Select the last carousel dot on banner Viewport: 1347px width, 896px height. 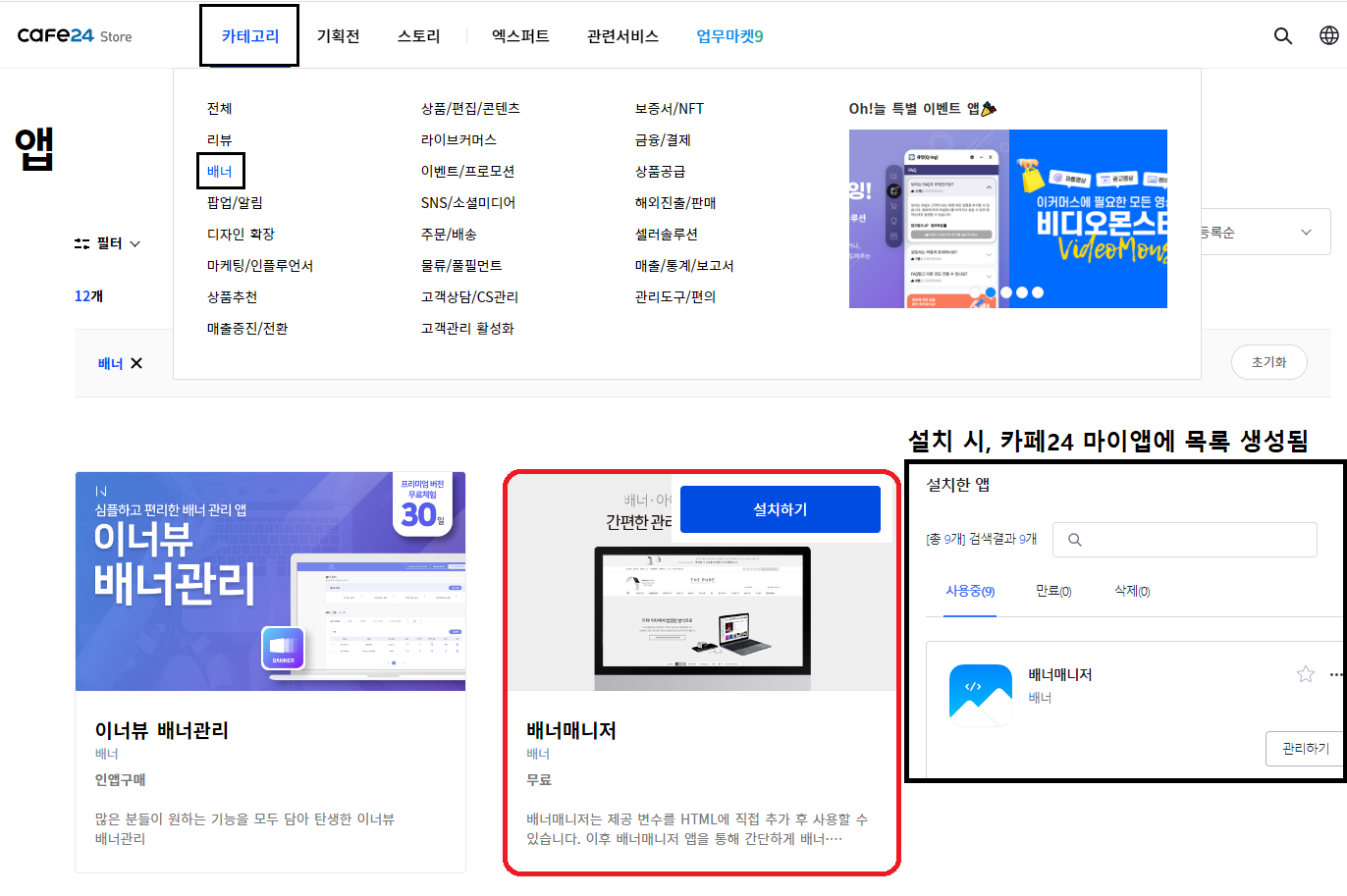click(1038, 292)
